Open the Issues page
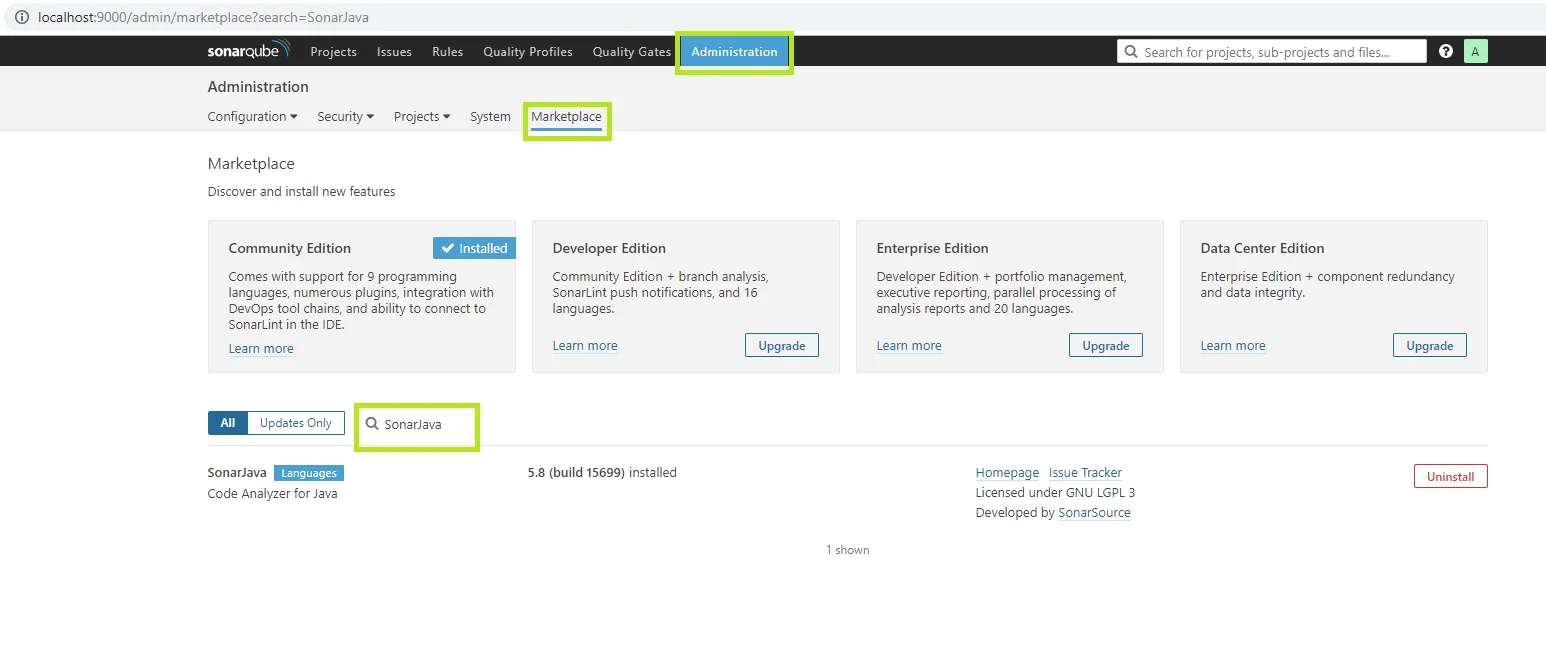Viewport: 1546px width, 662px height. pos(394,52)
